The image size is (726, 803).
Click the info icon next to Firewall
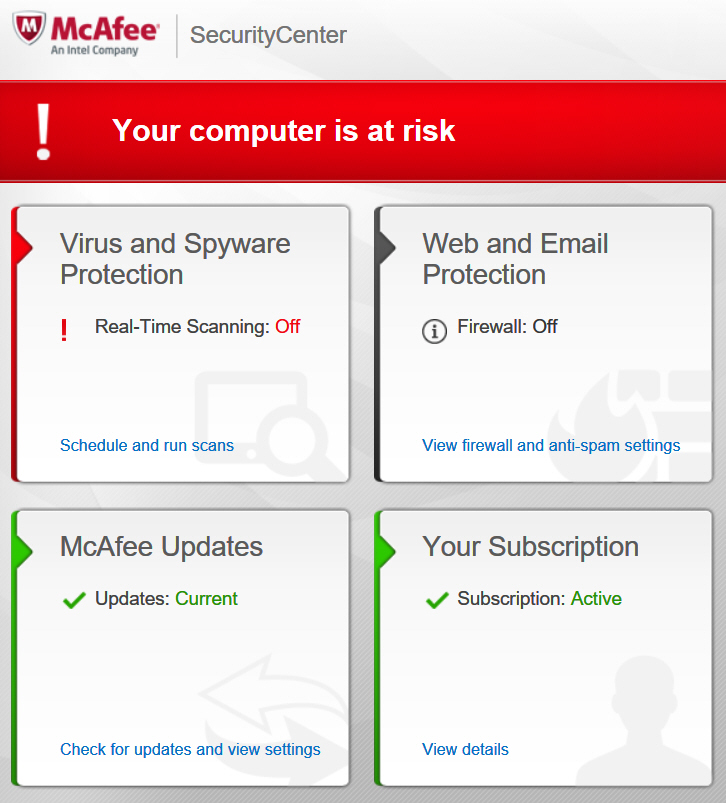pos(434,331)
